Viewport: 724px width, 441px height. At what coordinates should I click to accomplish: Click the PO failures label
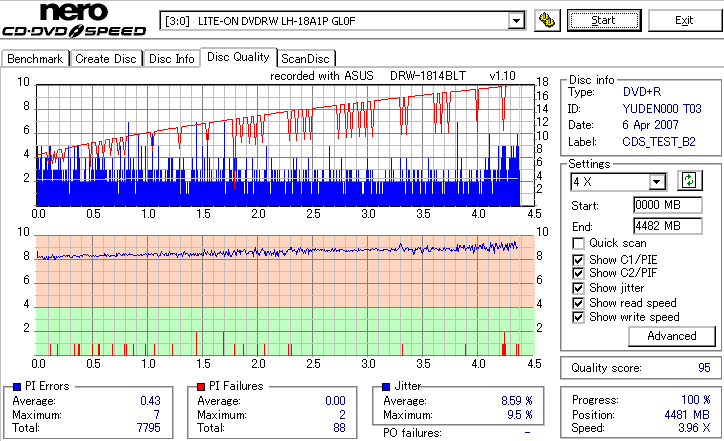click(412, 433)
